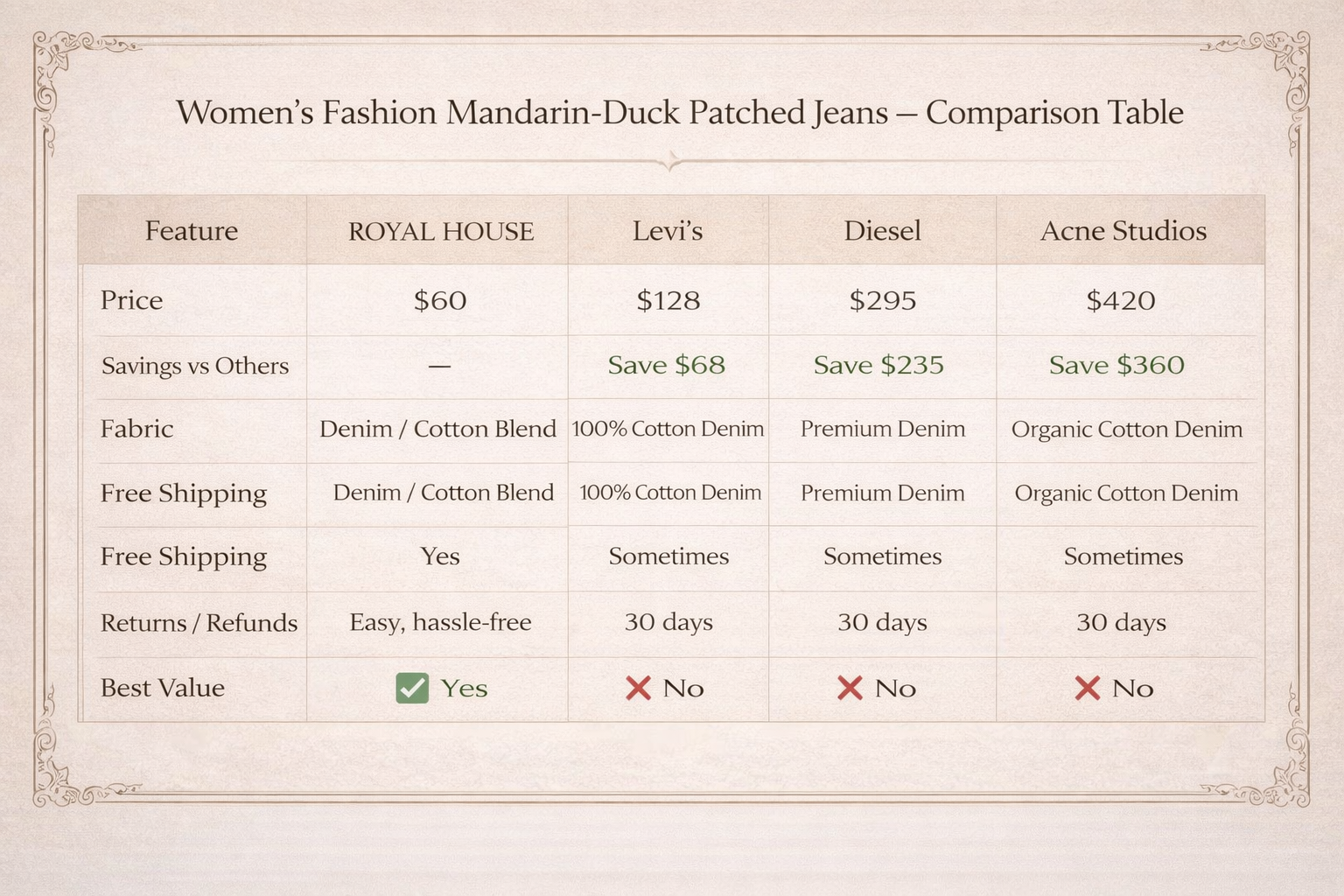Click the red X under Diesel column
The height and width of the screenshot is (896, 1344).
pyautogui.click(x=850, y=689)
